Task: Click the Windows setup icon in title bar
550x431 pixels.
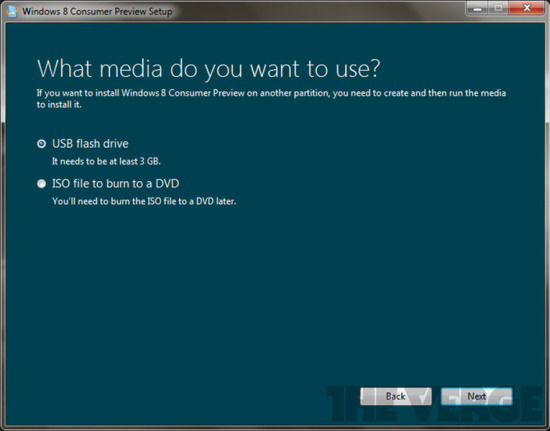Action: (x=12, y=11)
